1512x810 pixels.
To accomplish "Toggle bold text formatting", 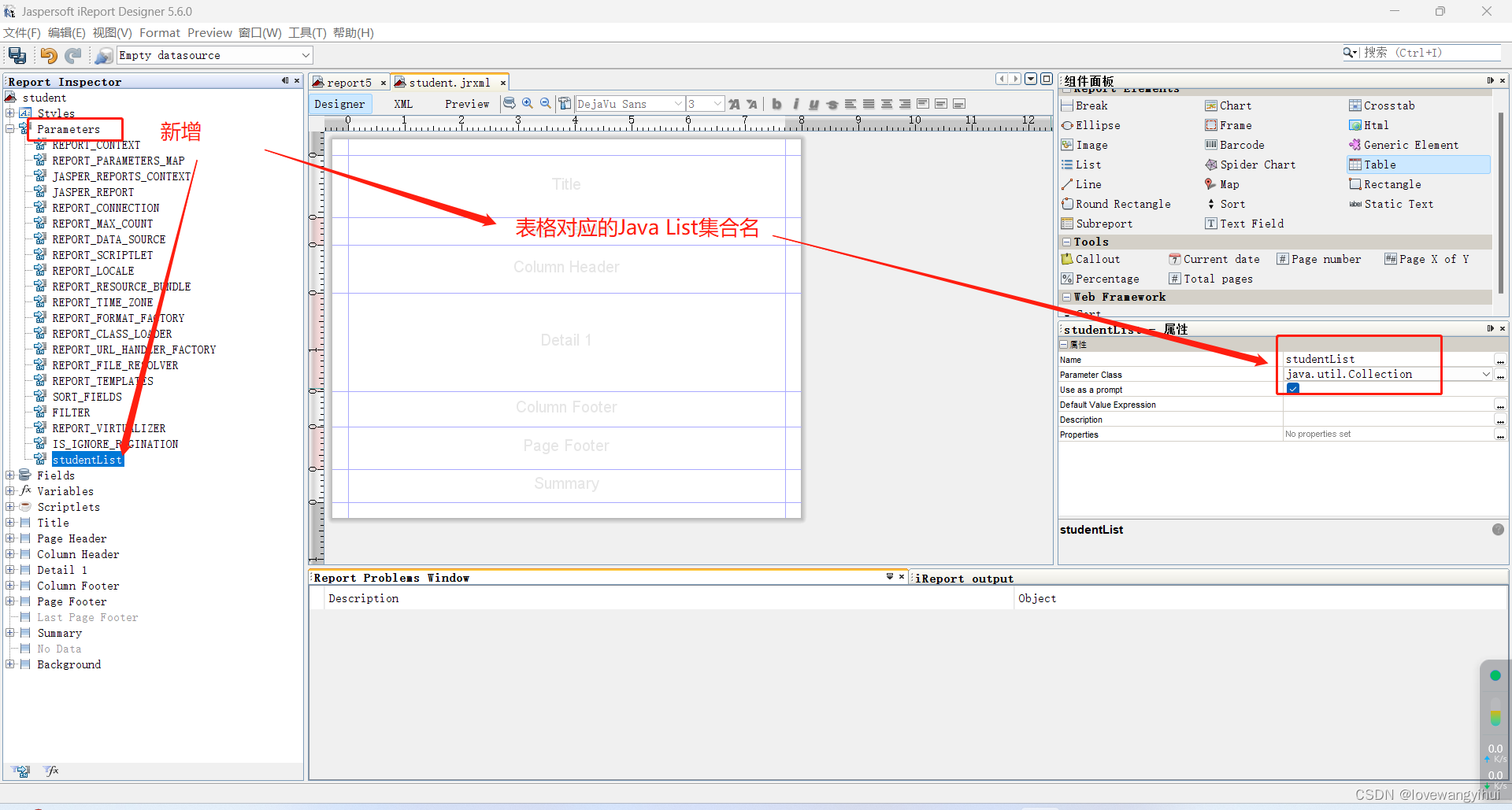I will [776, 104].
